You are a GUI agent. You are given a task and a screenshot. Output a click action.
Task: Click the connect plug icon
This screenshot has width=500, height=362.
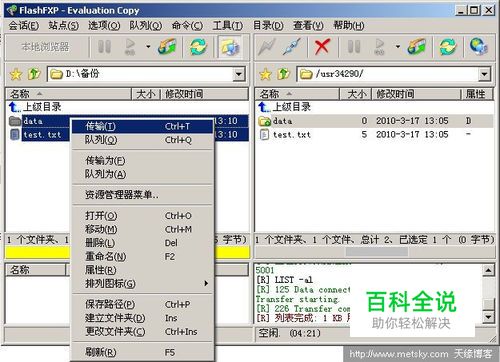coord(291,46)
